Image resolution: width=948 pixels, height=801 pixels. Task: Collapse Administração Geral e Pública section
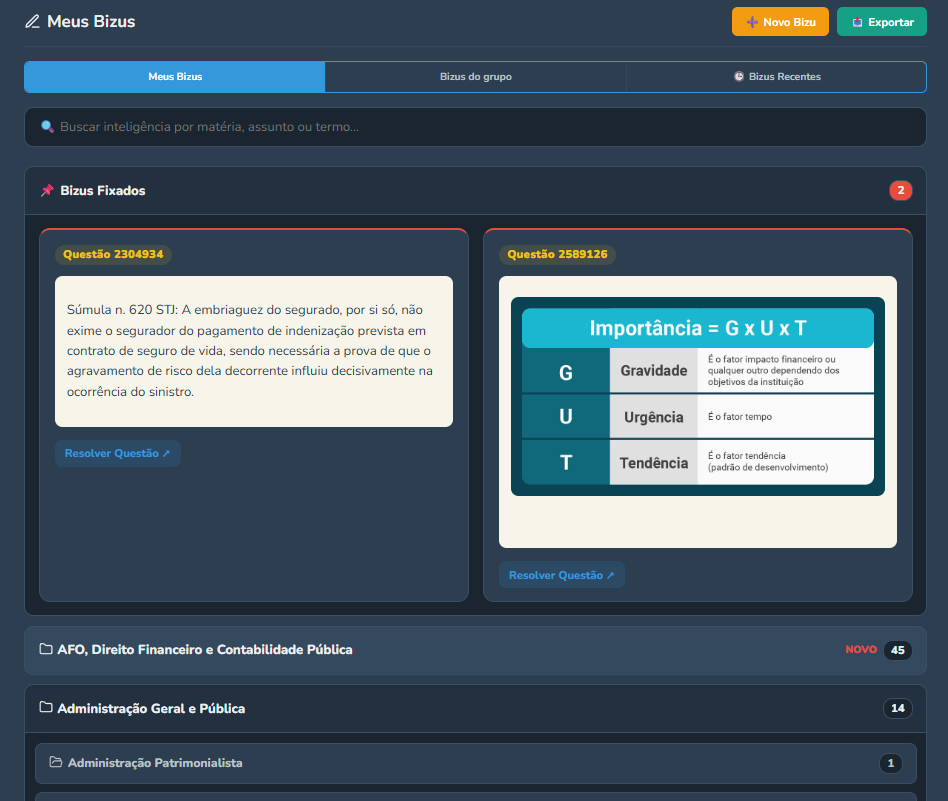coord(475,709)
